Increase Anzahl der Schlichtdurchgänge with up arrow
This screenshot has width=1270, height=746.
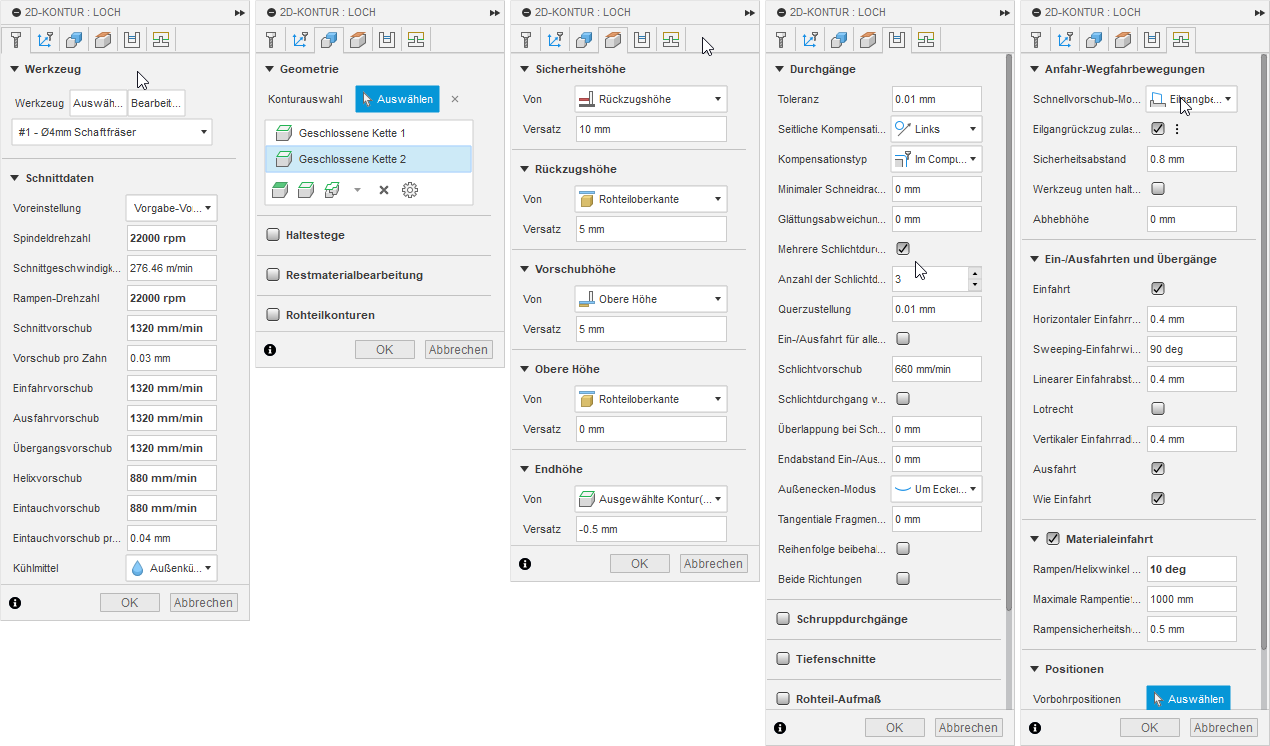[x=975, y=273]
